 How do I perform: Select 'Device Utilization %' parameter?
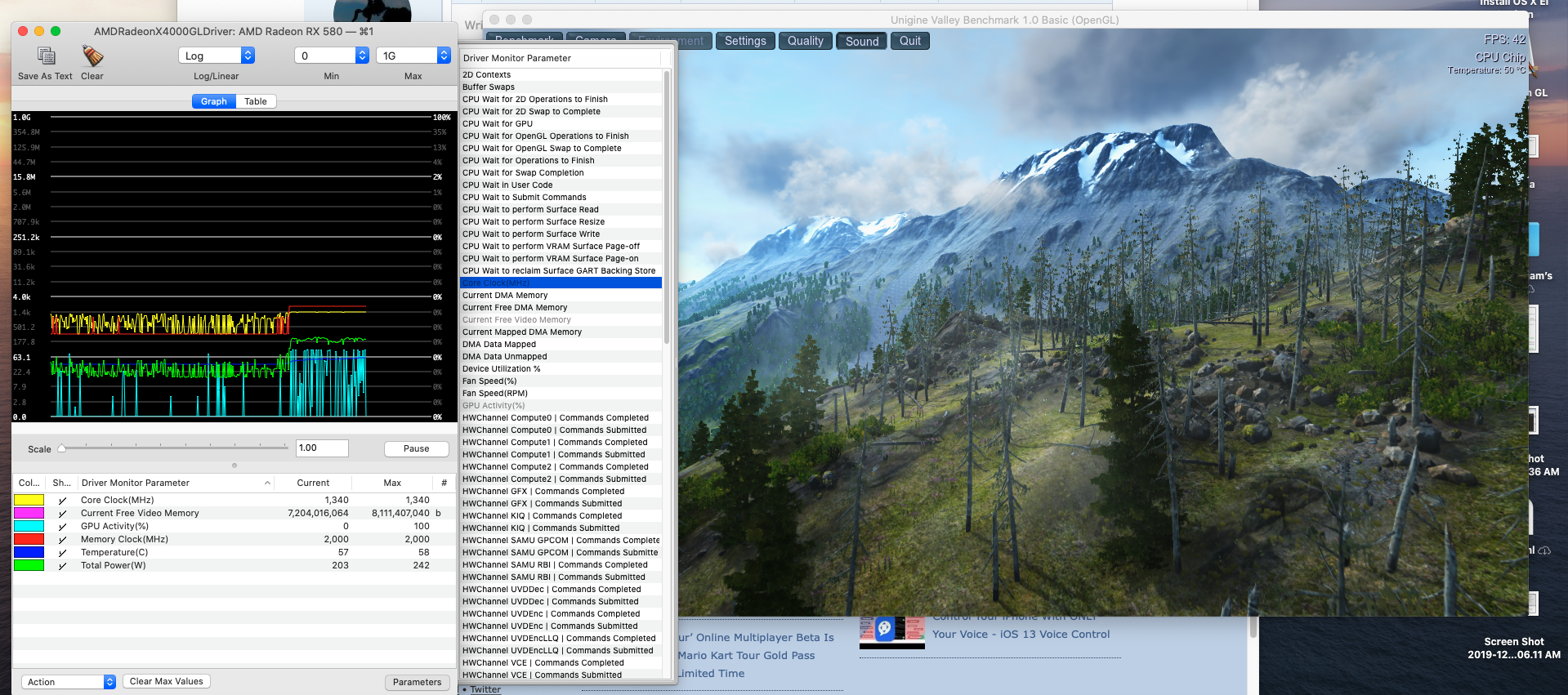(x=561, y=368)
